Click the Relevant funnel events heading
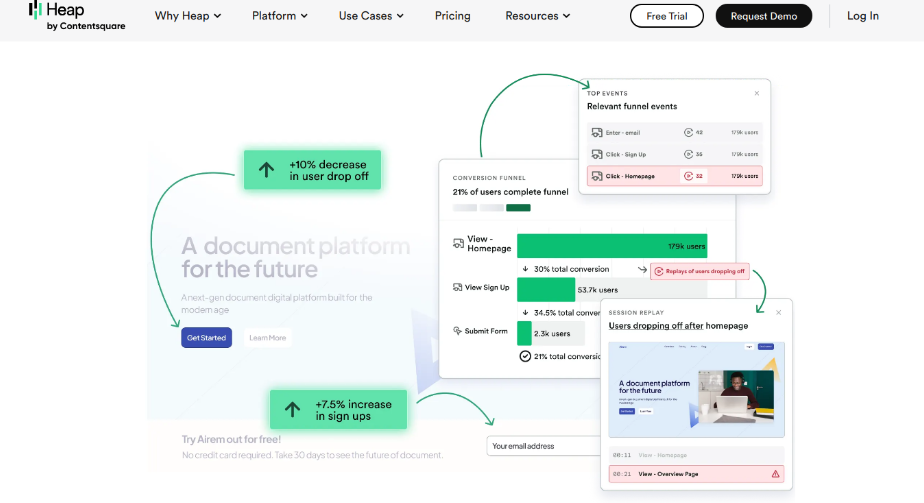 pyautogui.click(x=632, y=107)
